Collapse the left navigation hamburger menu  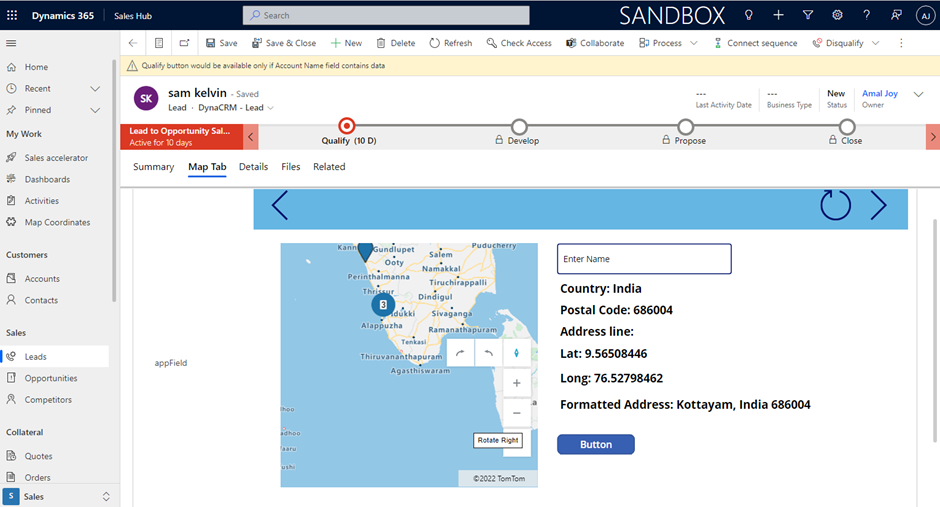(12, 43)
